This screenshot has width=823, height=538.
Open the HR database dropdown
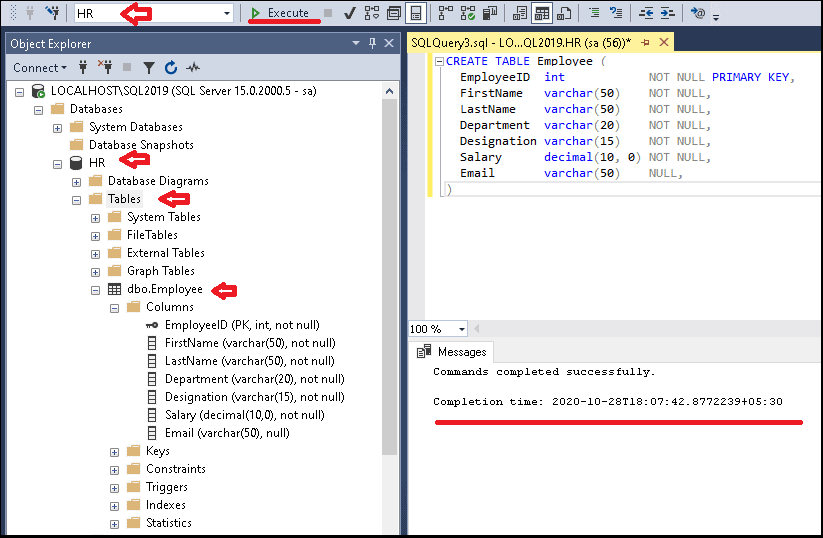[x=228, y=13]
